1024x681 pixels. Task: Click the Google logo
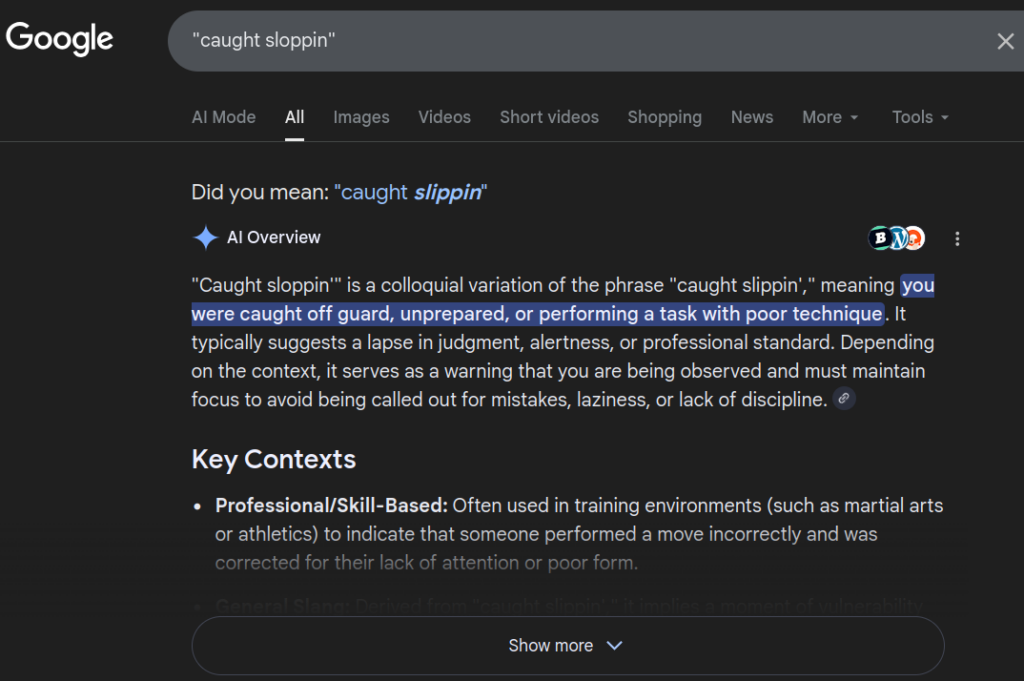pyautogui.click(x=59, y=39)
